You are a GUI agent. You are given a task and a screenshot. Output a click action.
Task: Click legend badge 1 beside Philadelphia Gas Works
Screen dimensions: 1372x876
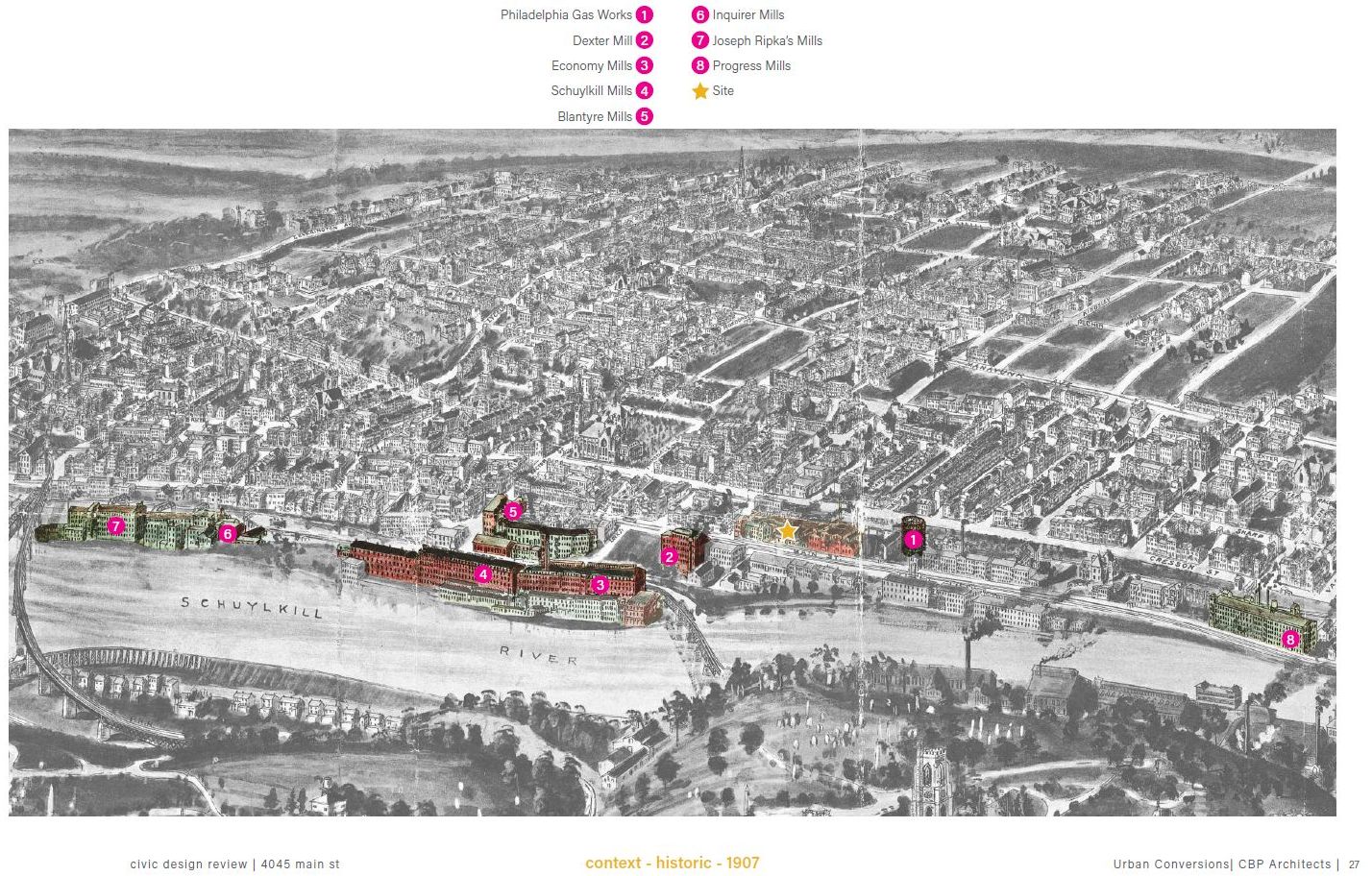click(644, 15)
